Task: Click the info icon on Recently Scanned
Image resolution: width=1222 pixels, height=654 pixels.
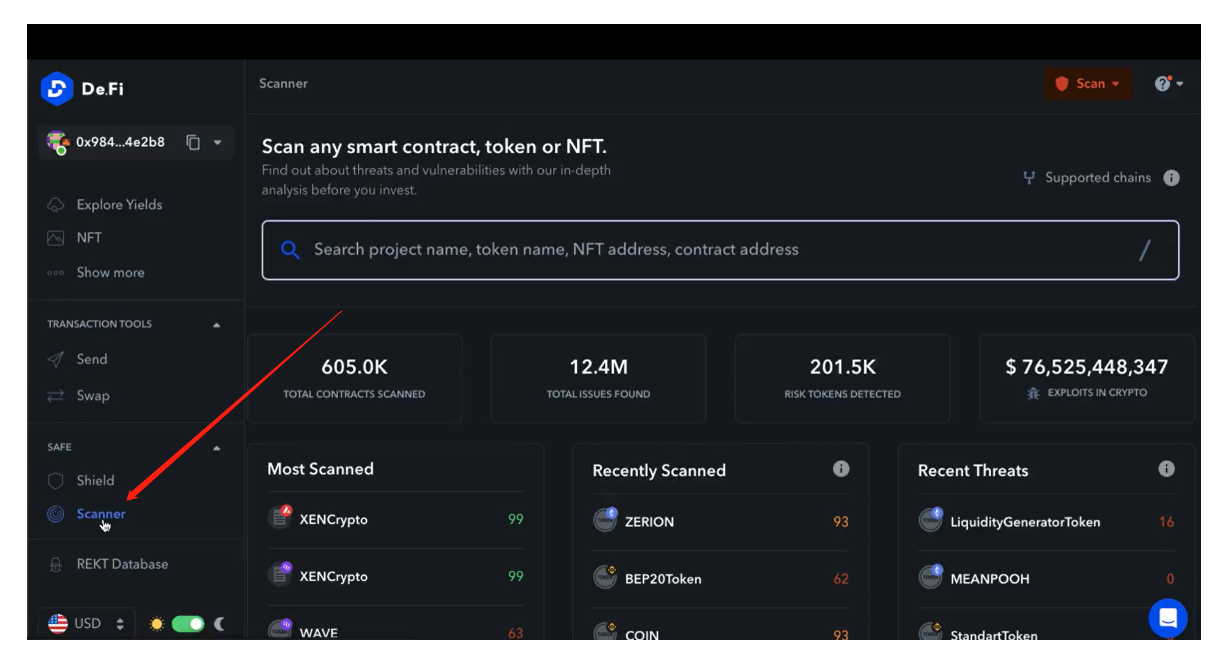Action: tap(842, 469)
